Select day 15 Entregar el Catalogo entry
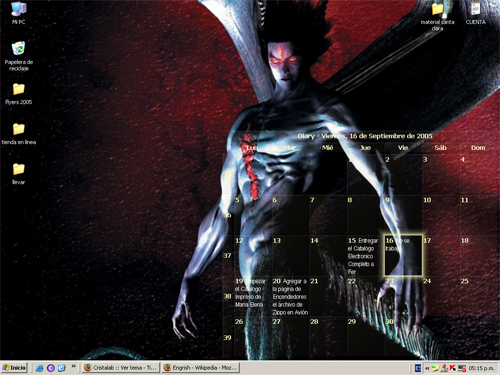Screen dimensions: 500x375 pyautogui.click(x=366, y=256)
